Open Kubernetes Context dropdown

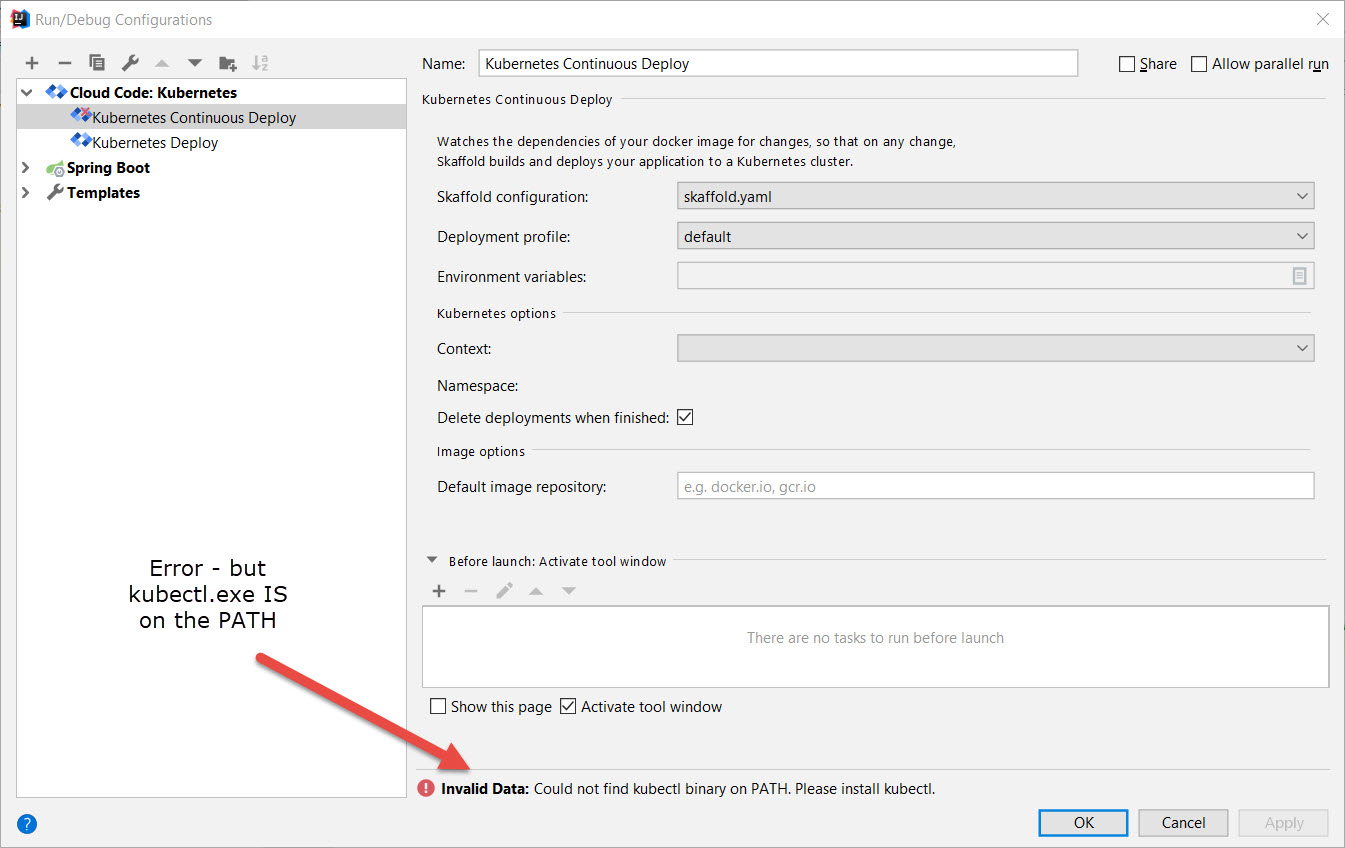(995, 348)
